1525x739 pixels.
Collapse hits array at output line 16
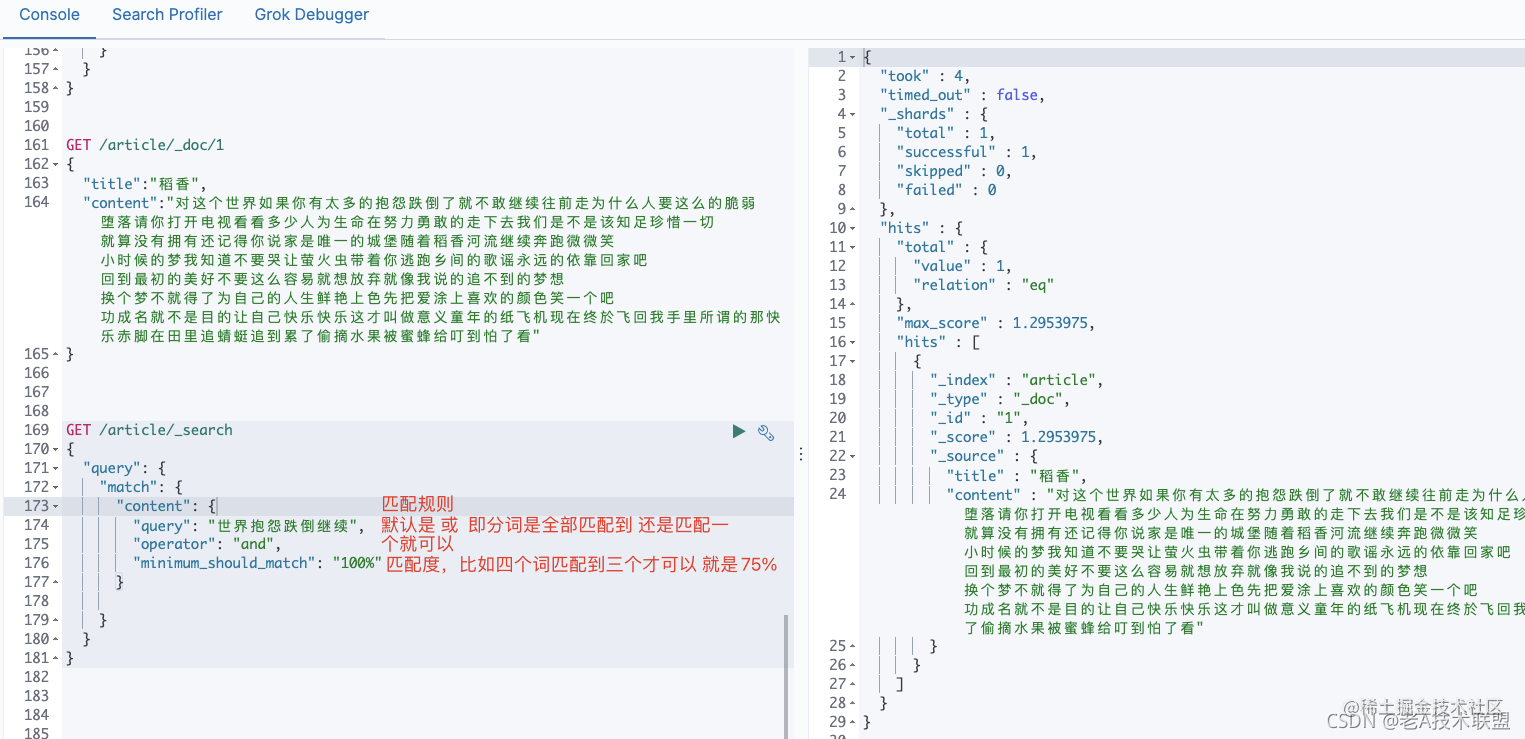[853, 342]
